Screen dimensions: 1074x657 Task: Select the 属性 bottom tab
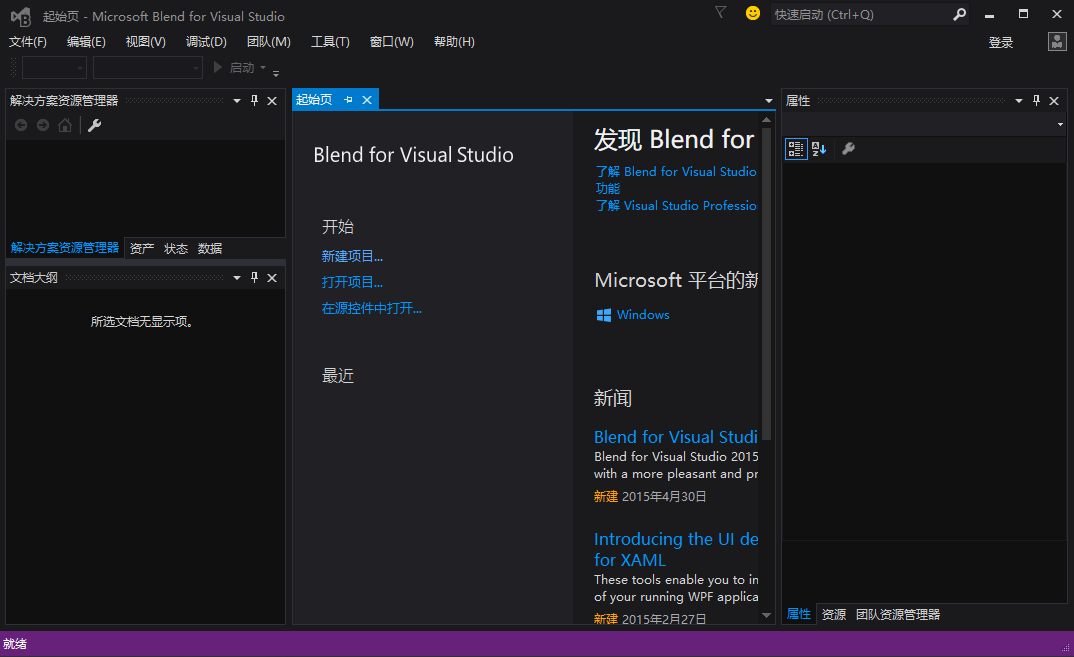coord(799,614)
